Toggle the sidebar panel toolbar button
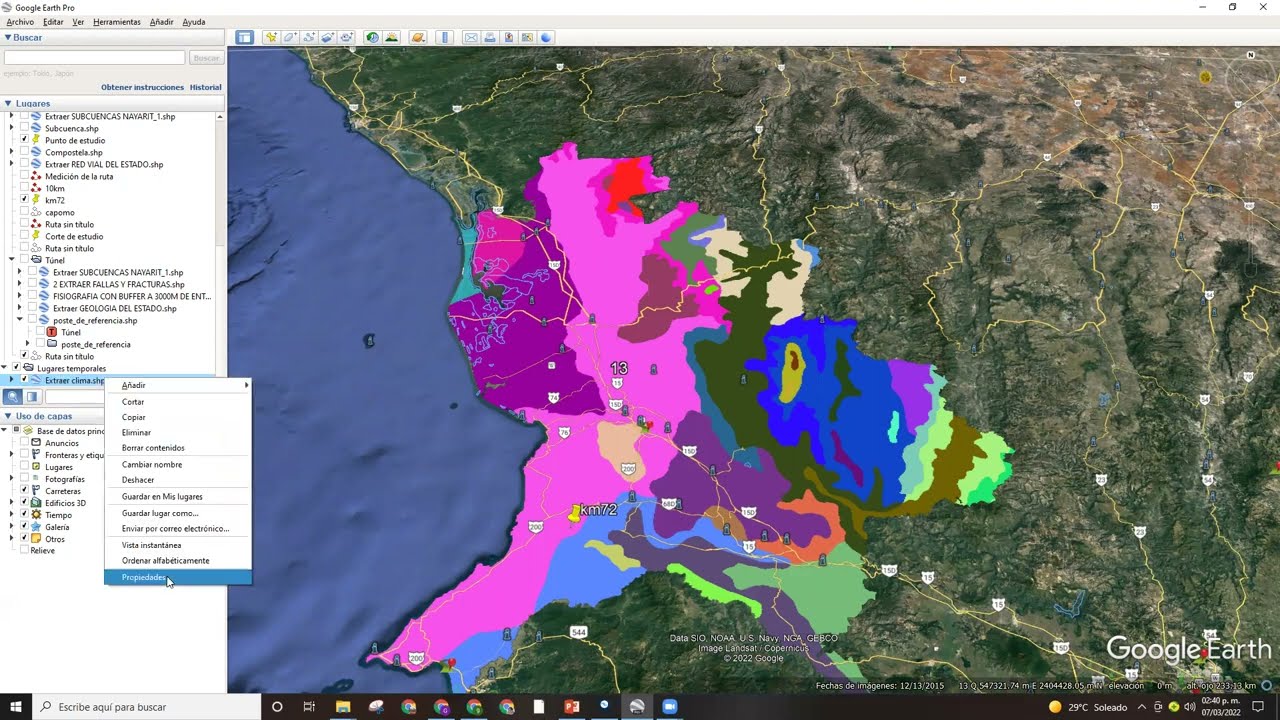1280x720 pixels. coord(244,38)
